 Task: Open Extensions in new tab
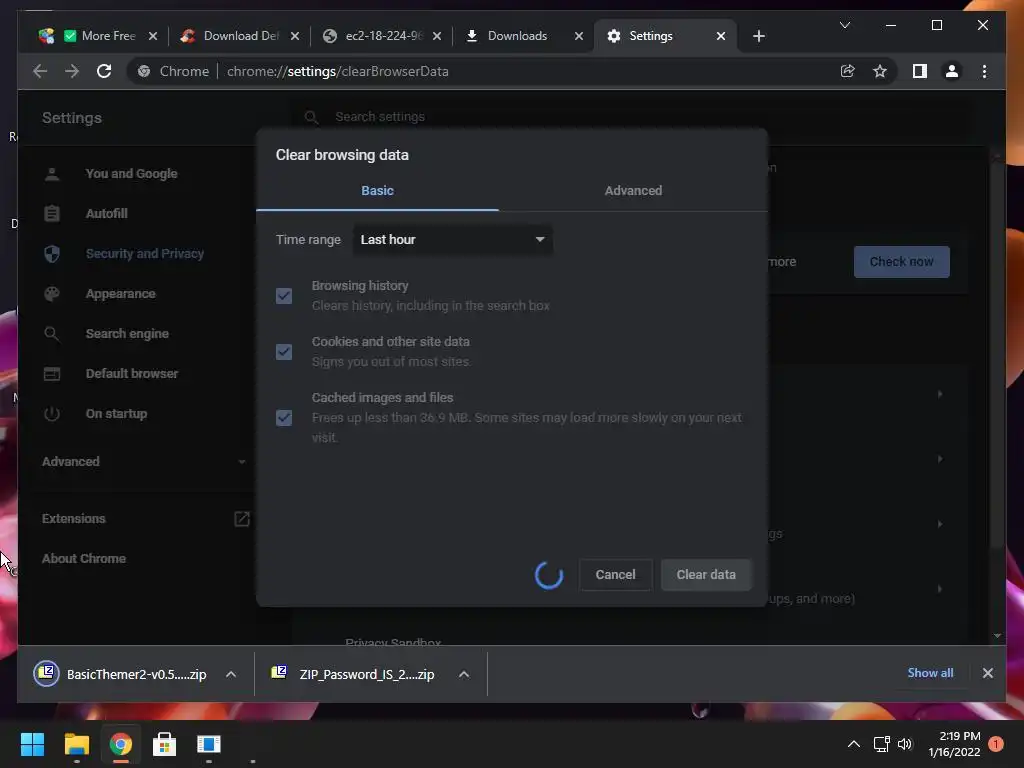[242, 519]
